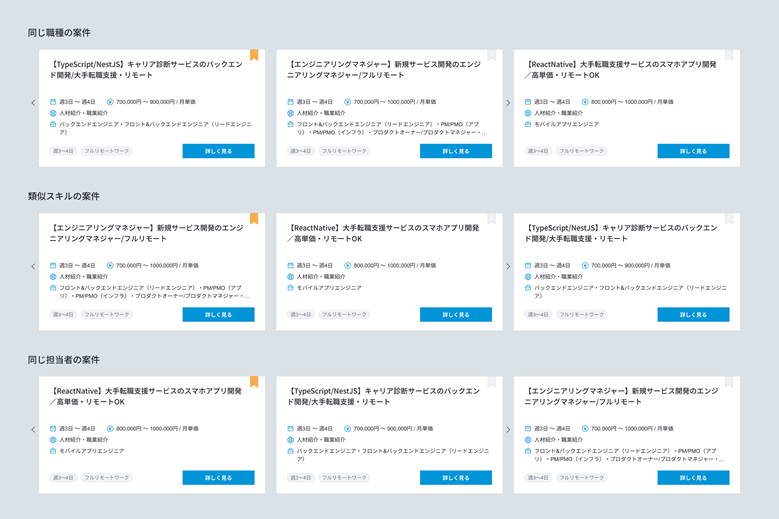This screenshot has width=779, height=519.
Task: Select 週3〜4日 tag on last 同じ担当者の案件 card
Action: click(x=538, y=477)
